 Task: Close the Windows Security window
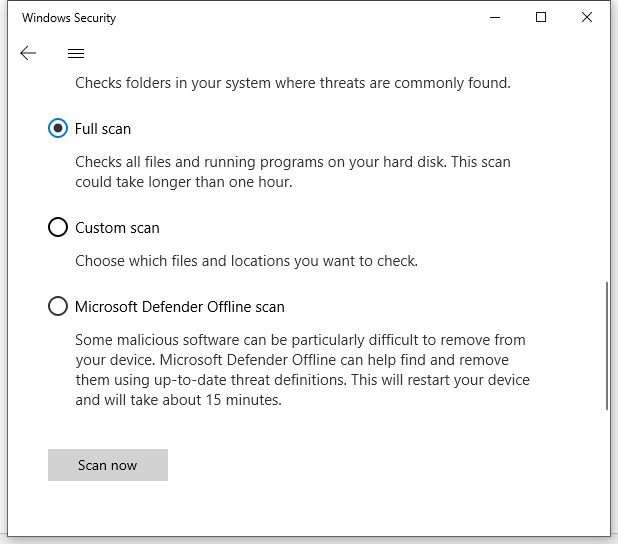coord(587,17)
